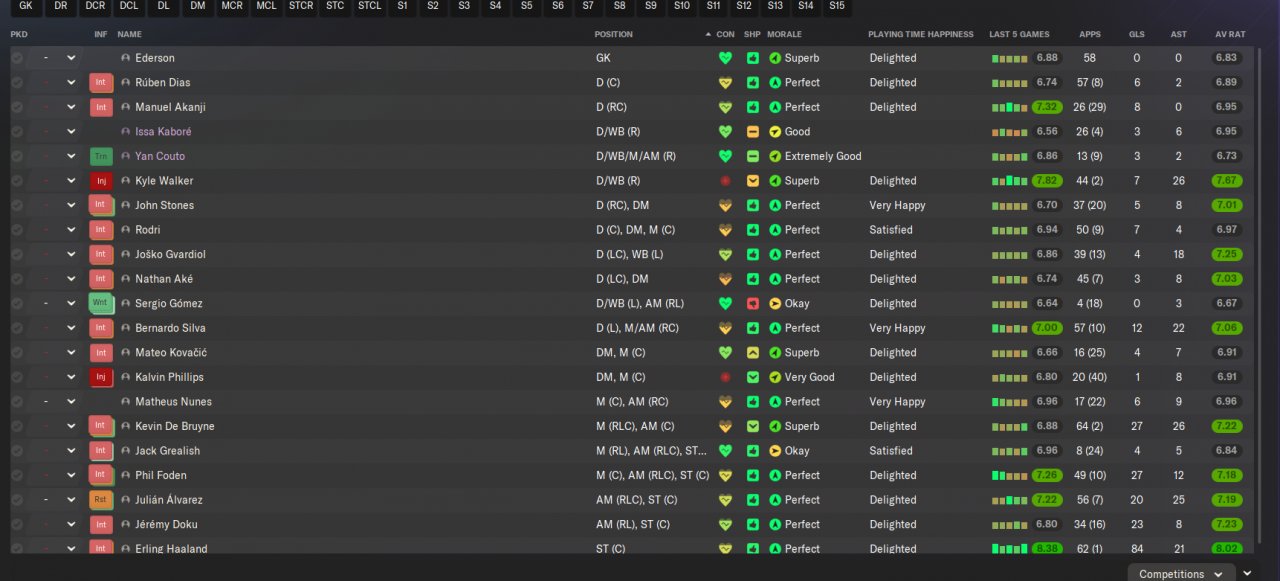Click Mateo Kovačić's yellow sharpness arrow icon
The width and height of the screenshot is (1280, 581).
click(x=753, y=353)
